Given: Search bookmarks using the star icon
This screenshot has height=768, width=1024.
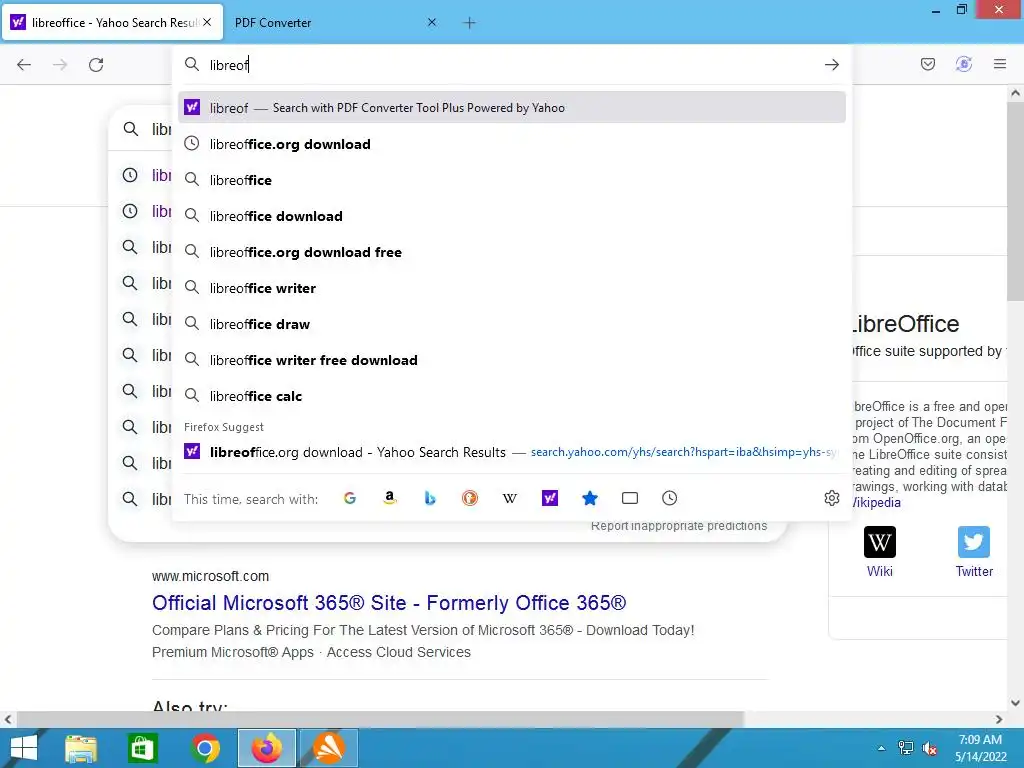Looking at the screenshot, I should click(x=590, y=498).
